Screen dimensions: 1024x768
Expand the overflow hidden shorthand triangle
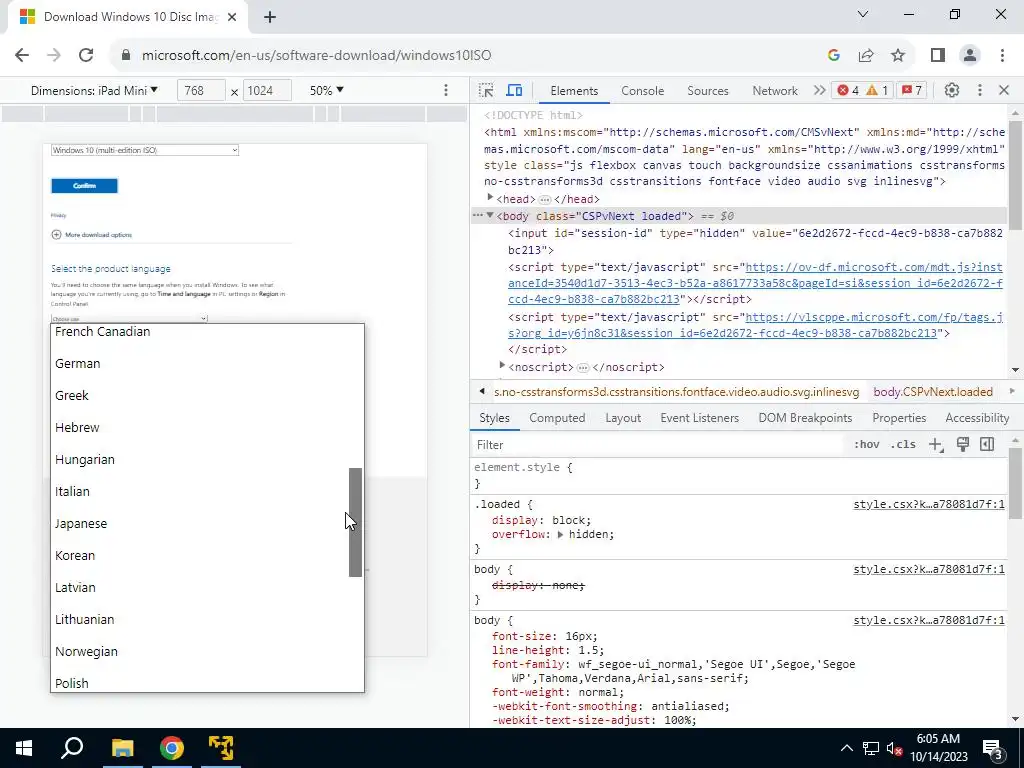[x=560, y=535]
